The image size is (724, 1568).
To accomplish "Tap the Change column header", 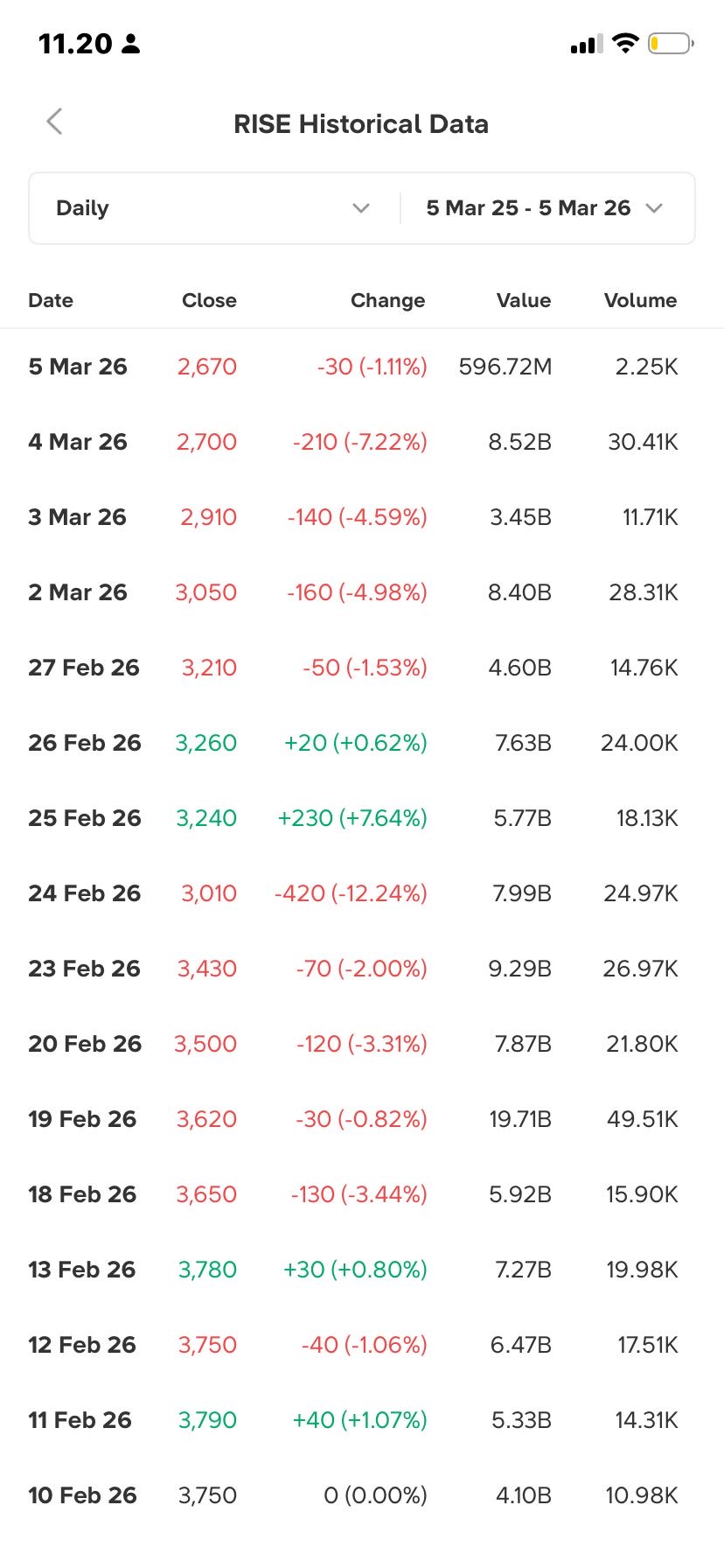I will pos(387,300).
